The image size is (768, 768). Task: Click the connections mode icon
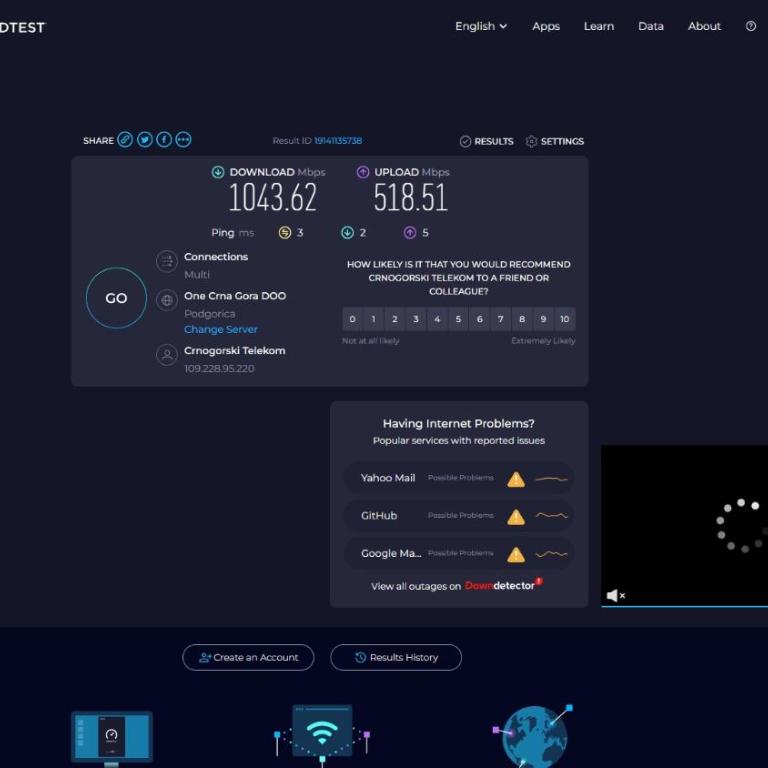pos(167,261)
